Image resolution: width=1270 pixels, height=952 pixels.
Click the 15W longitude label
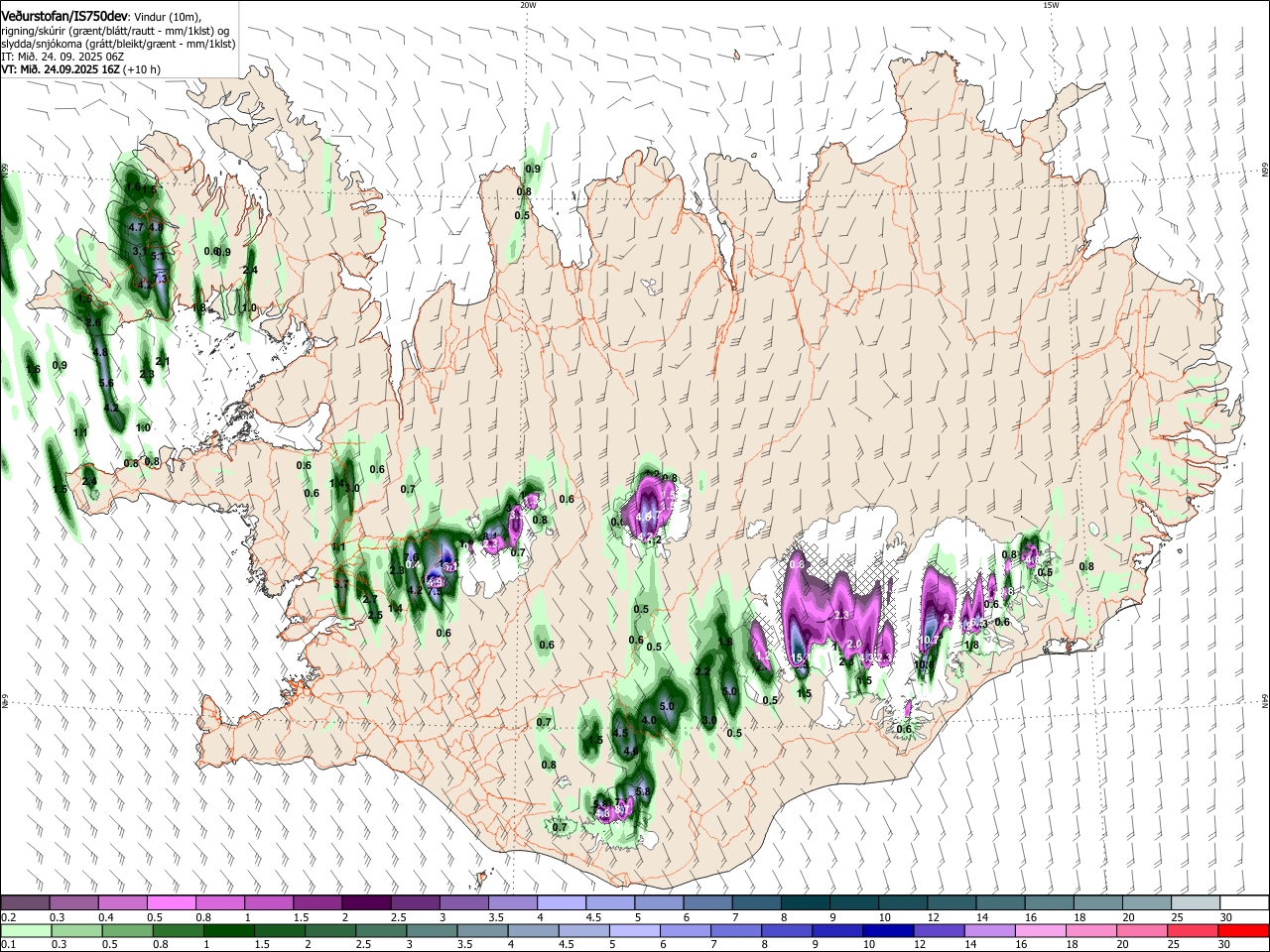1051,5
